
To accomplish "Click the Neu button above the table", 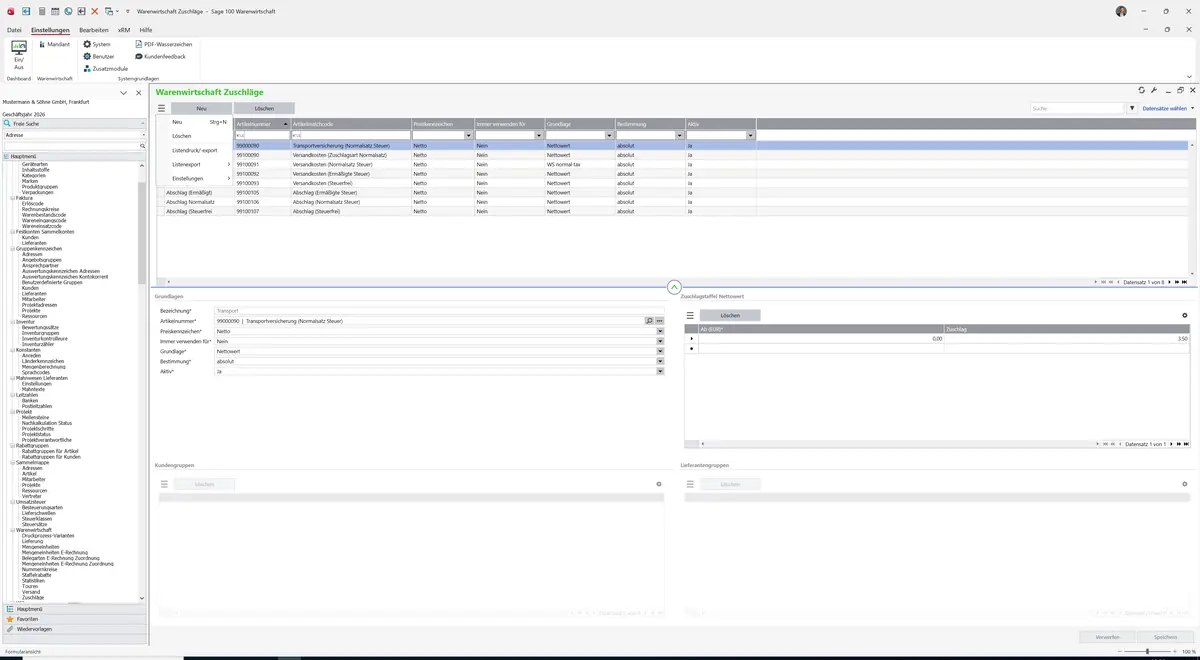I will coord(201,108).
